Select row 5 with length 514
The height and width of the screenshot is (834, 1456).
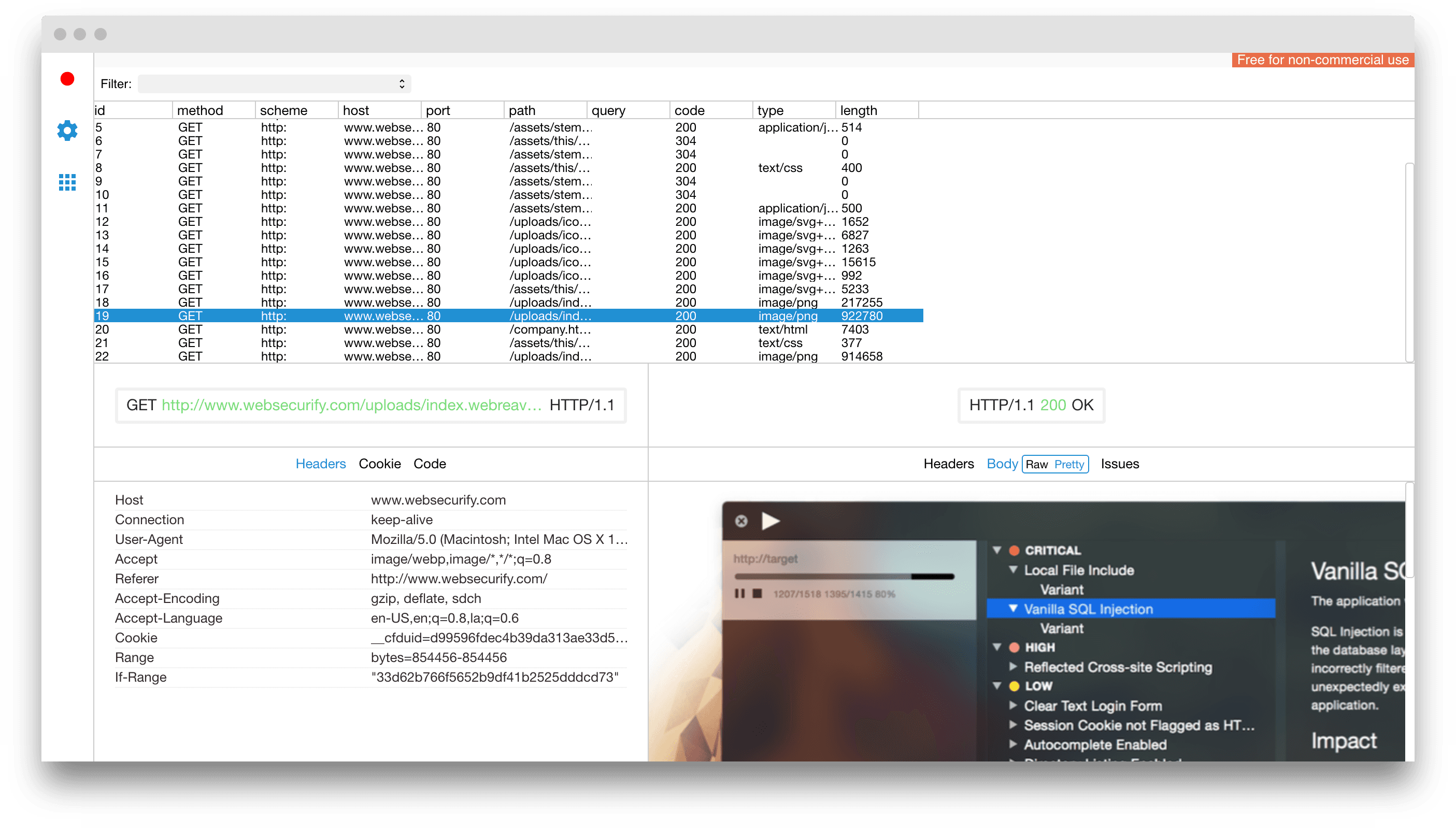tap(508, 128)
